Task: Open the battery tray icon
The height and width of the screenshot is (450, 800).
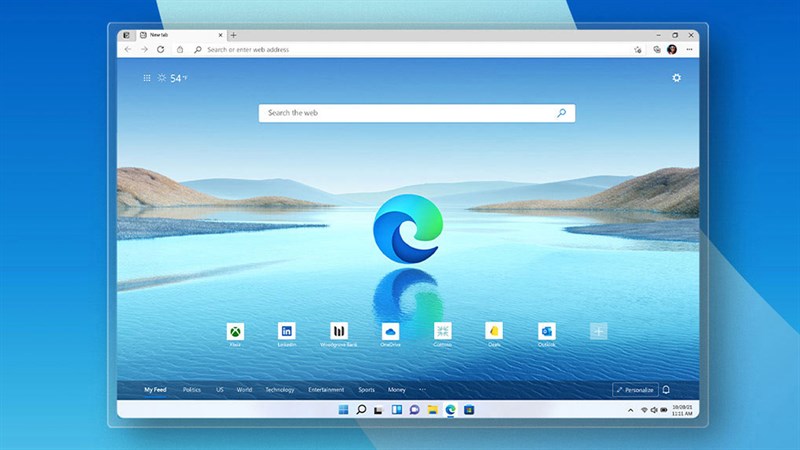Action: 664,410
